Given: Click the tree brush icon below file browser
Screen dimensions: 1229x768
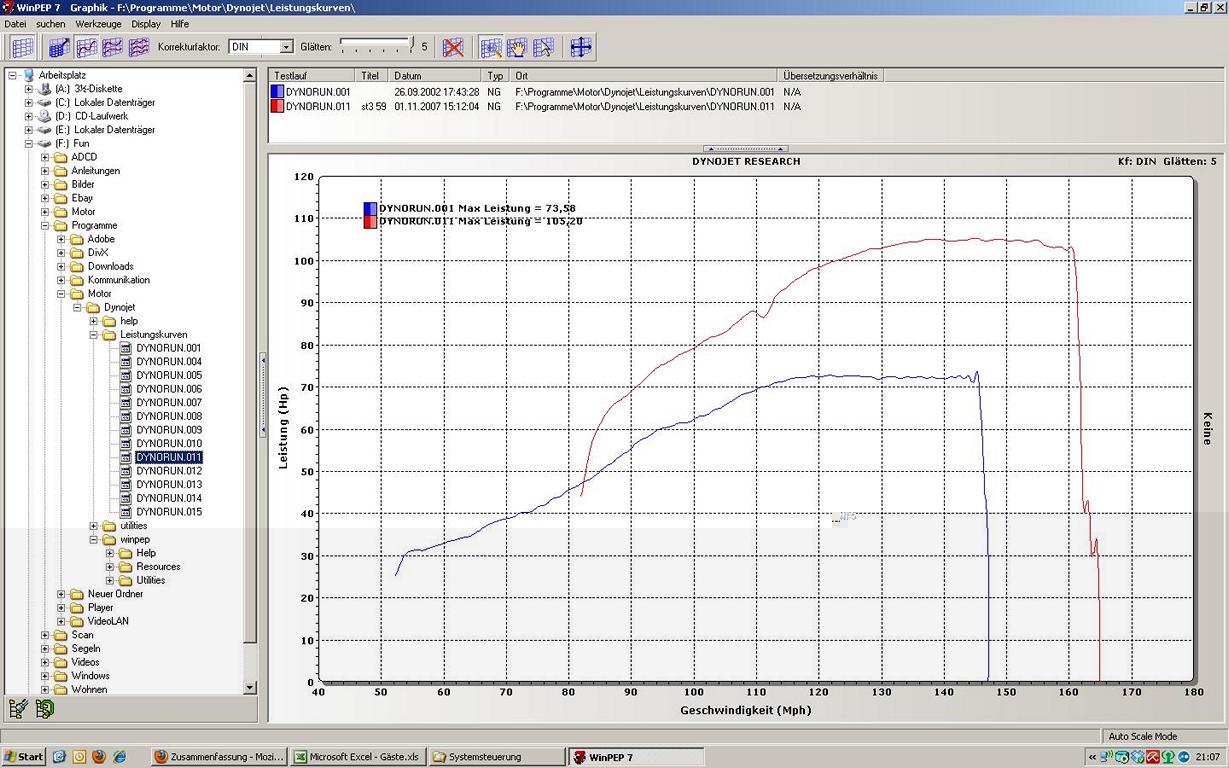Looking at the screenshot, I should pyautogui.click(x=18, y=709).
